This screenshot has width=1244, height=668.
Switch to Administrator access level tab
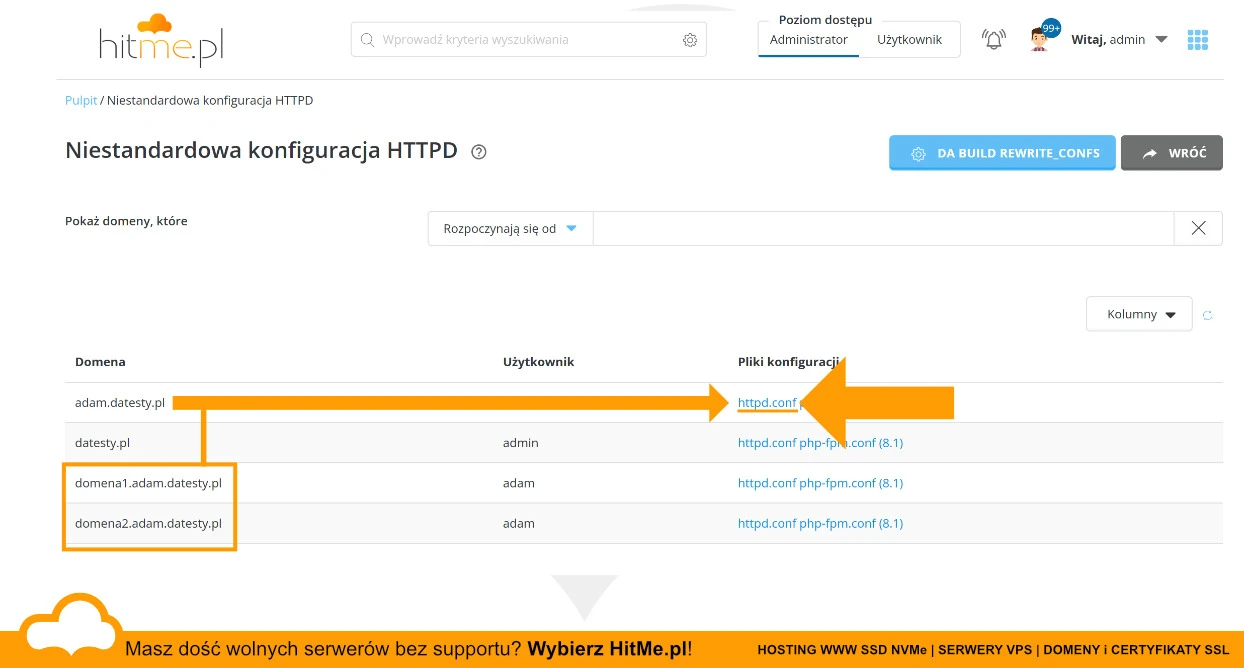pos(808,40)
